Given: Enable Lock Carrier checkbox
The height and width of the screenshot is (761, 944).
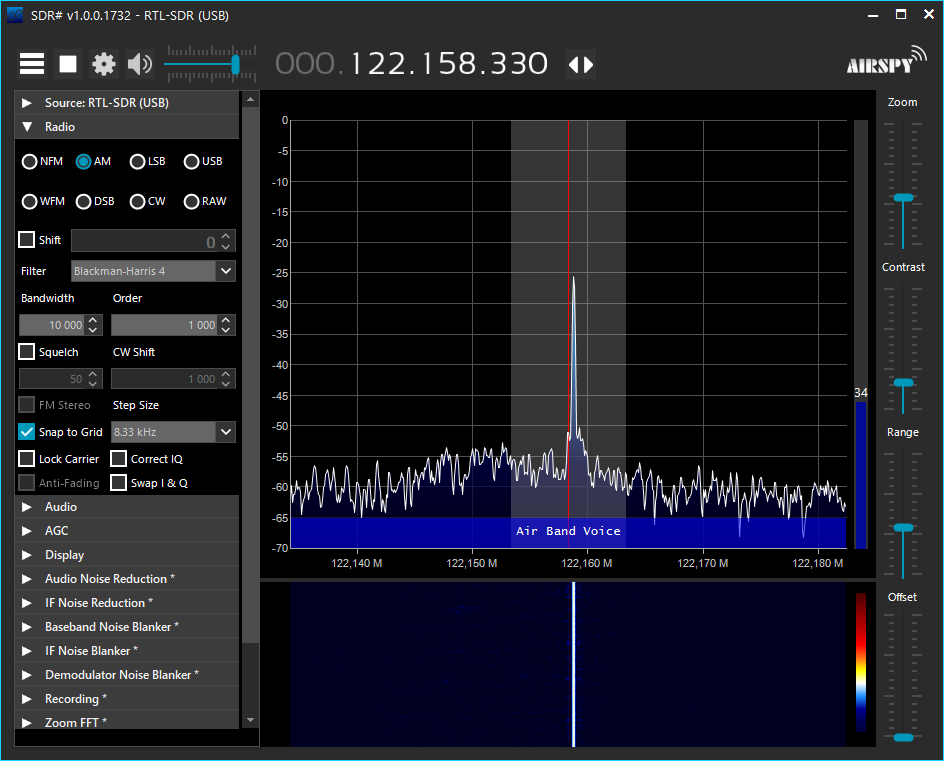Looking at the screenshot, I should pos(26,459).
